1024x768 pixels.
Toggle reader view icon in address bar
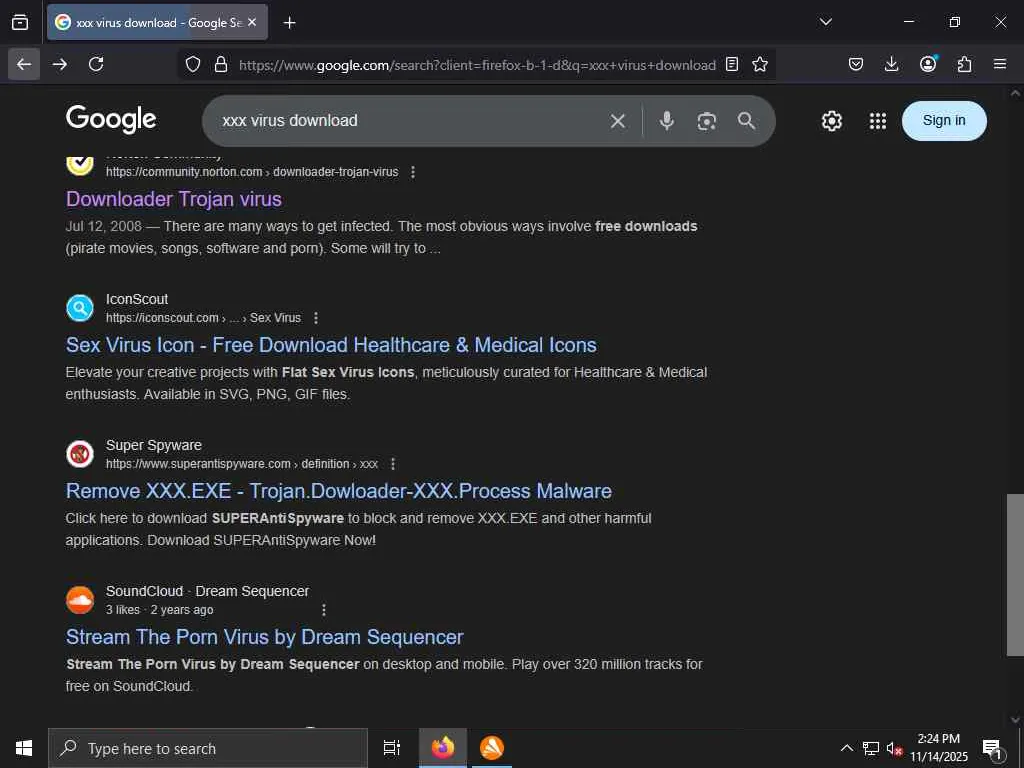coord(732,64)
